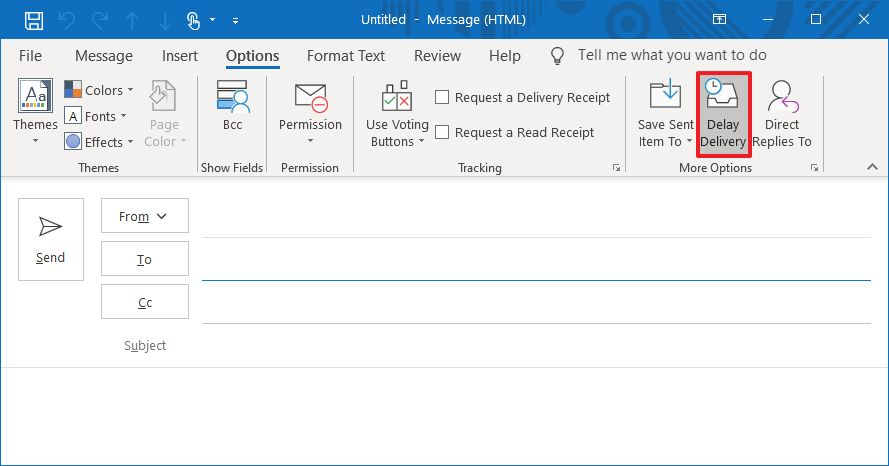Switch to the Insert tab
Viewport: 889px width, 466px height.
tap(180, 56)
